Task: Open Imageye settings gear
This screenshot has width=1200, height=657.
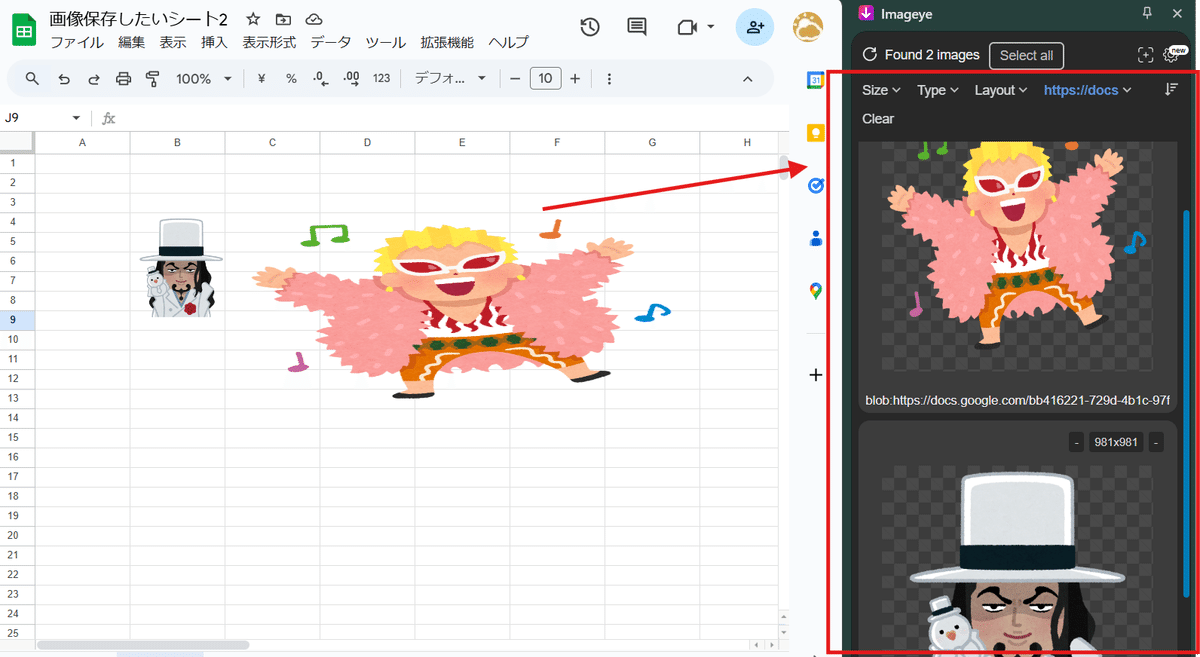Action: (1172, 55)
